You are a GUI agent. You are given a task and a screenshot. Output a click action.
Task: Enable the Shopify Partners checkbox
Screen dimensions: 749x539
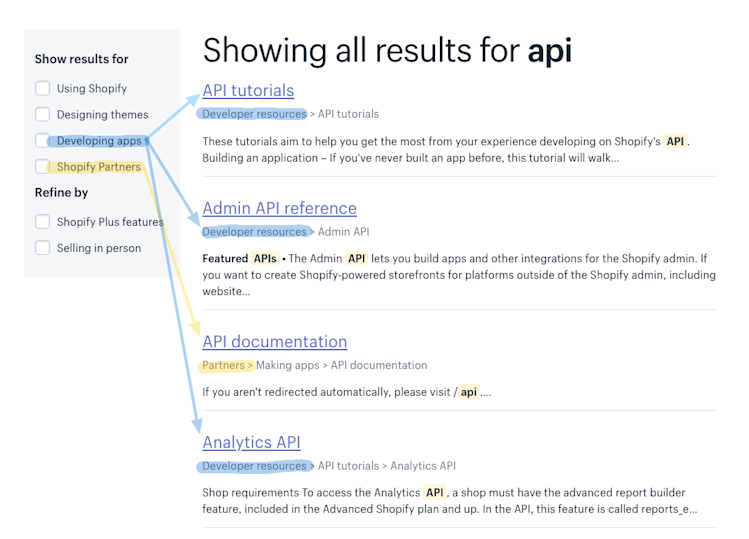43,167
